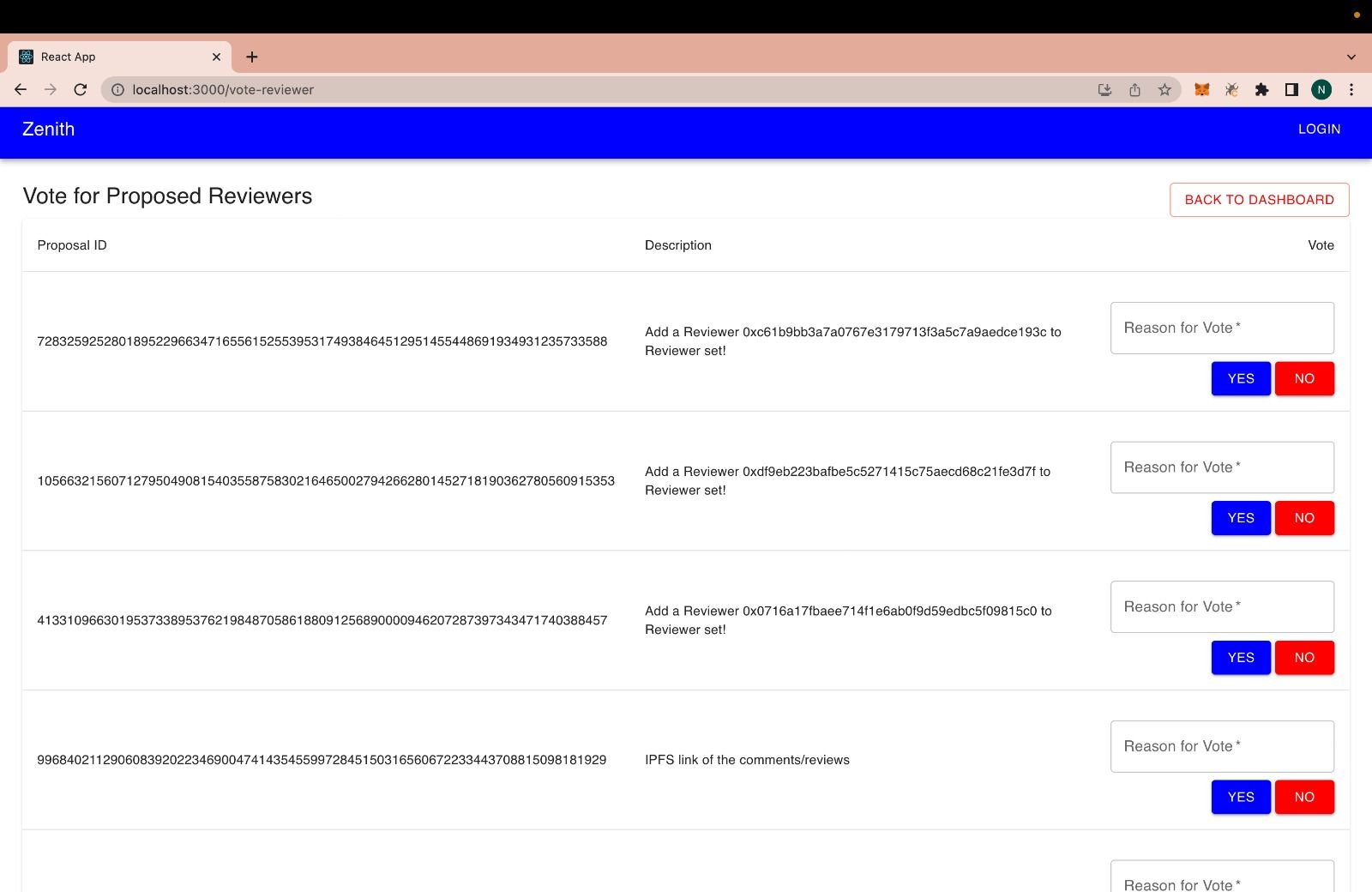The width and height of the screenshot is (1372, 892).
Task: Open the bug-shaped extension icon
Action: click(x=1232, y=89)
